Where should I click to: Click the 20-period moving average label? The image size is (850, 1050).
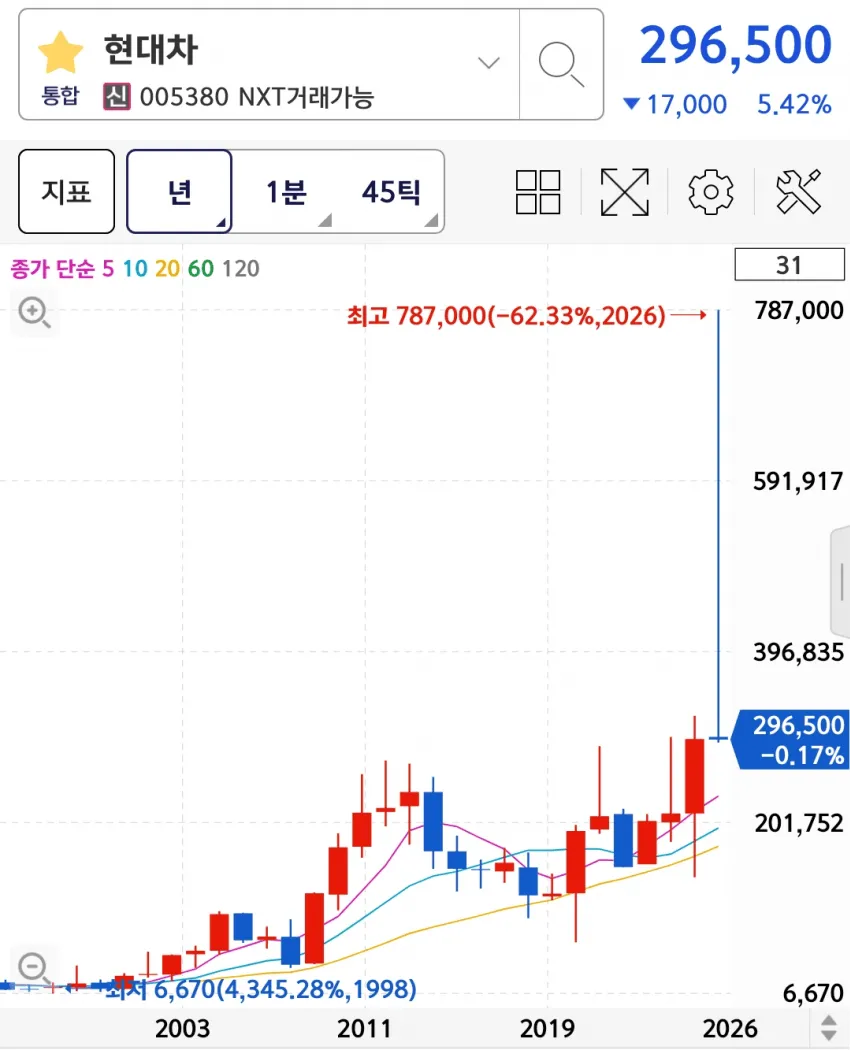click(167, 269)
